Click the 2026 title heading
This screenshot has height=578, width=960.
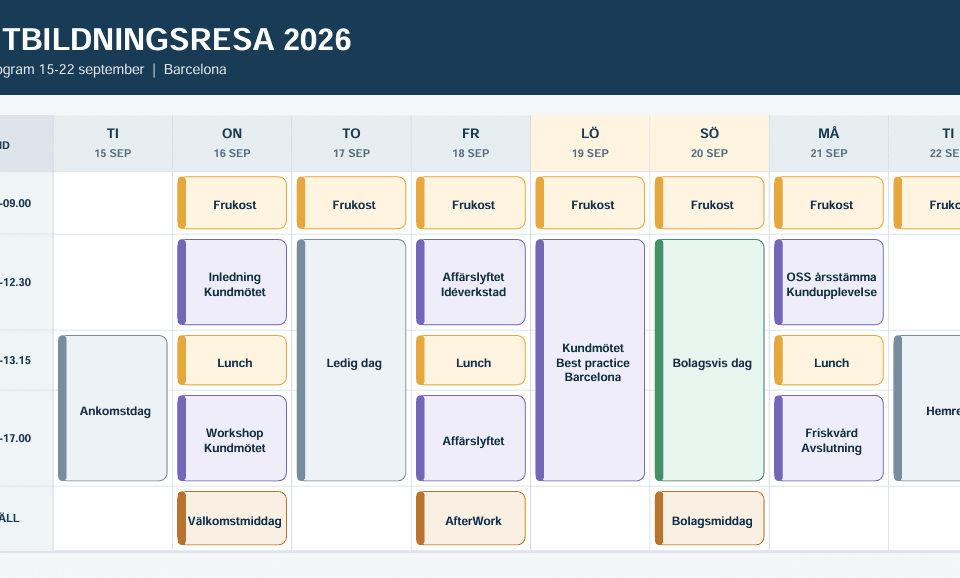[317, 40]
